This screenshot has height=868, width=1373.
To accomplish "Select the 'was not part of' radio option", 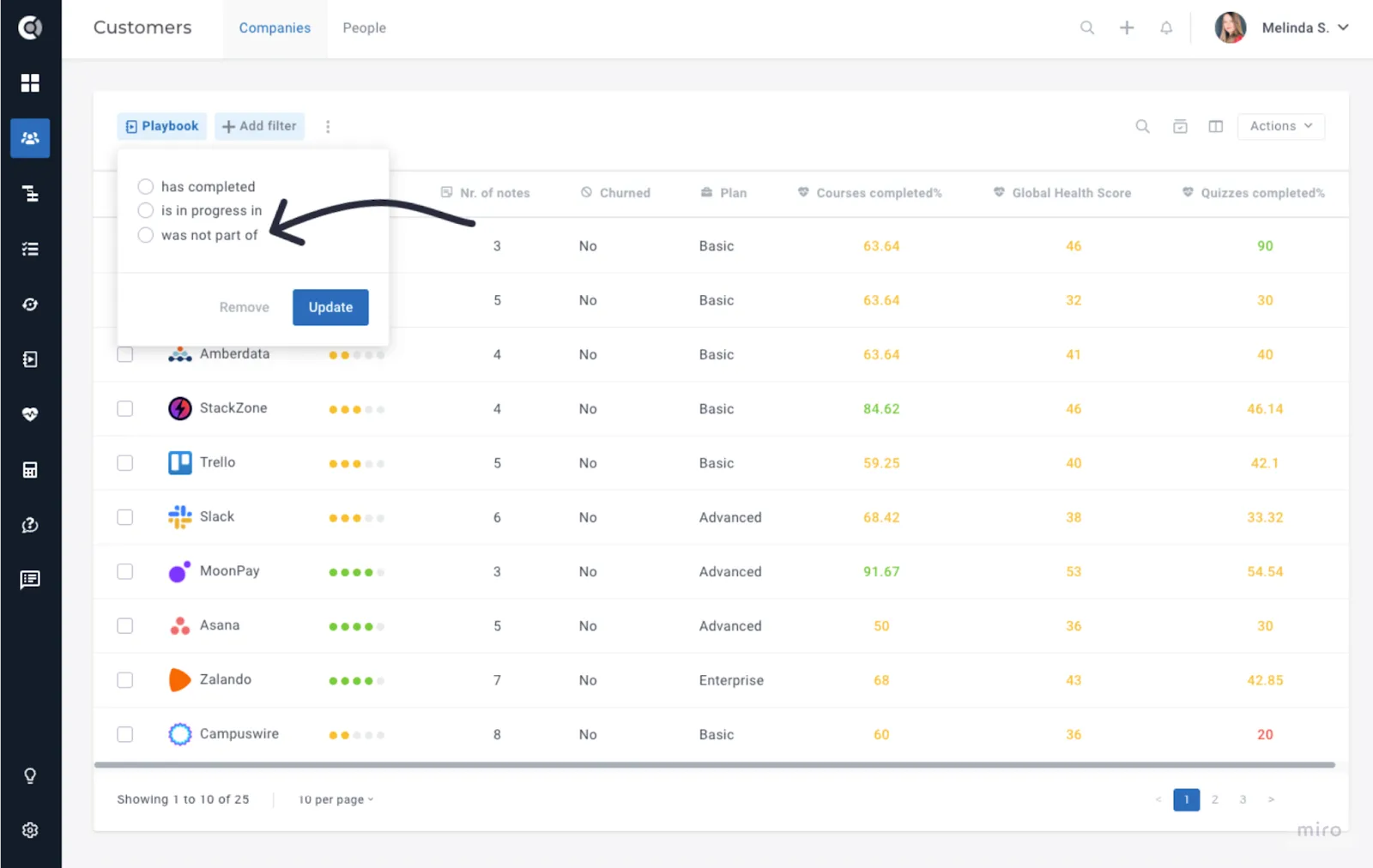I will point(146,235).
